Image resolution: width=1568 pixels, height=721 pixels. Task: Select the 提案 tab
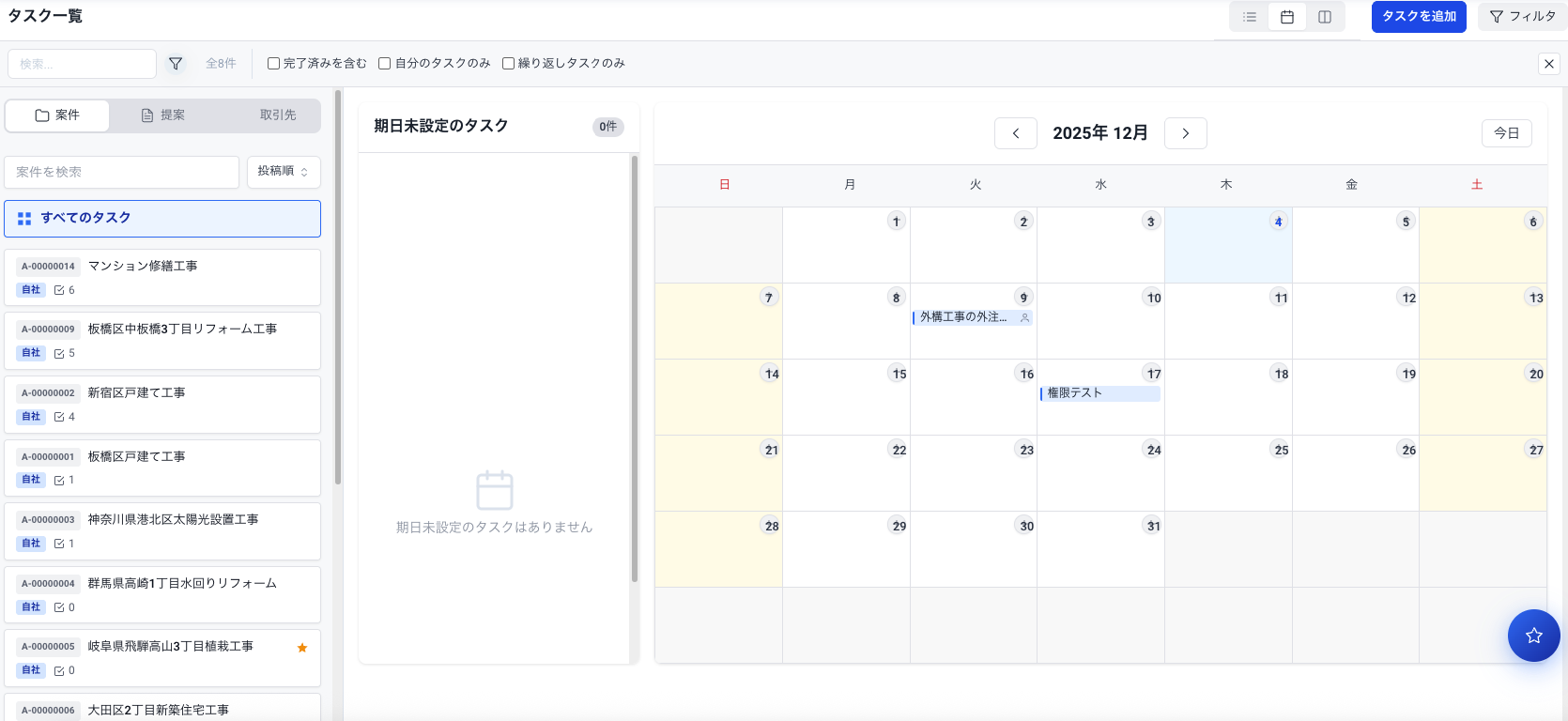pos(163,115)
